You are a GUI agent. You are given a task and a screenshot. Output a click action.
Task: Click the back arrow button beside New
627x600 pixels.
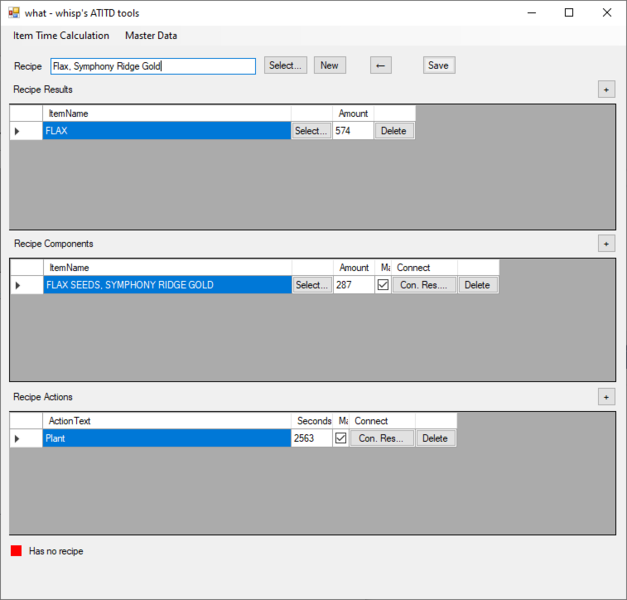coord(380,65)
